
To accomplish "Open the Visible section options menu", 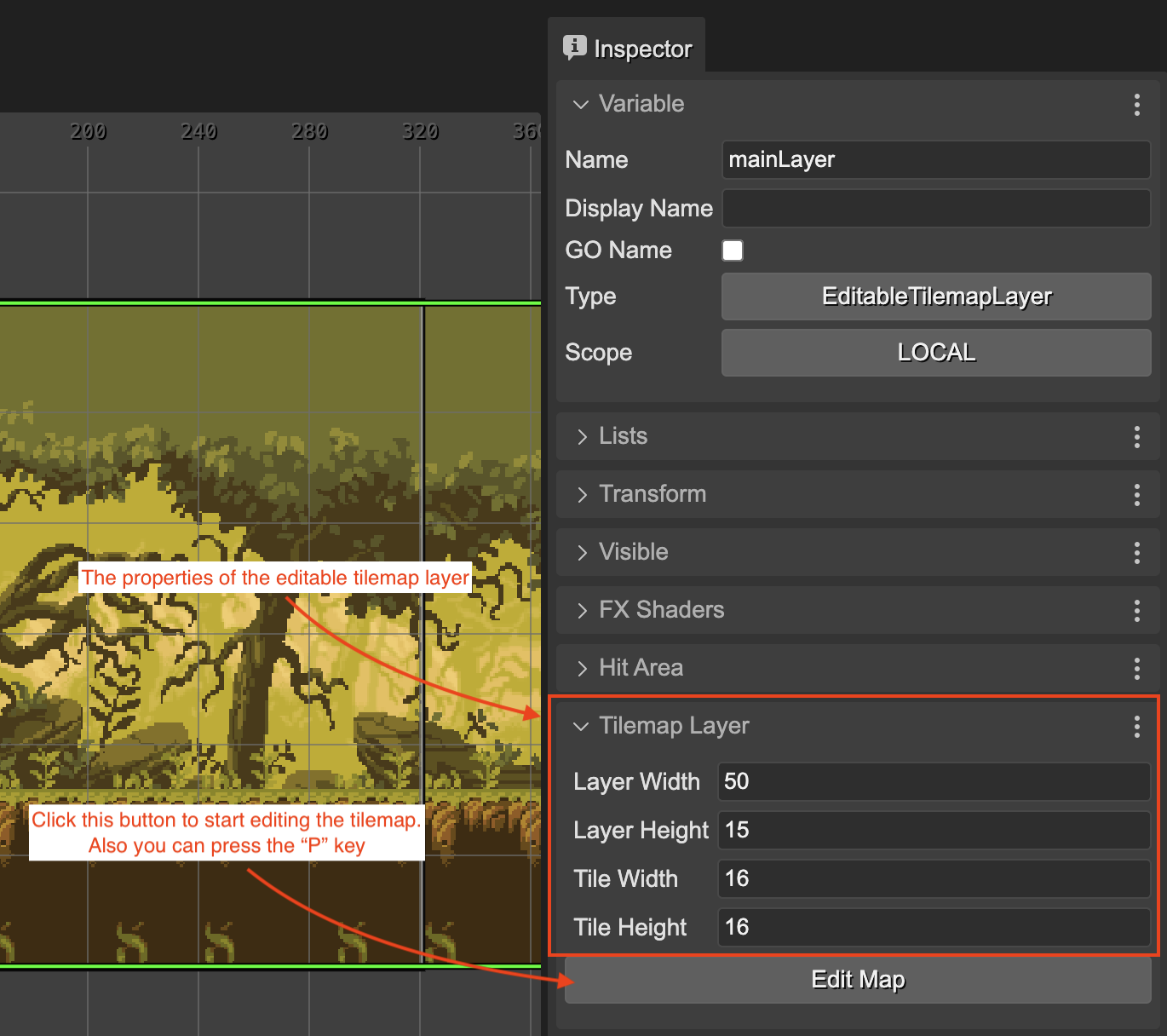I will coord(1137,552).
